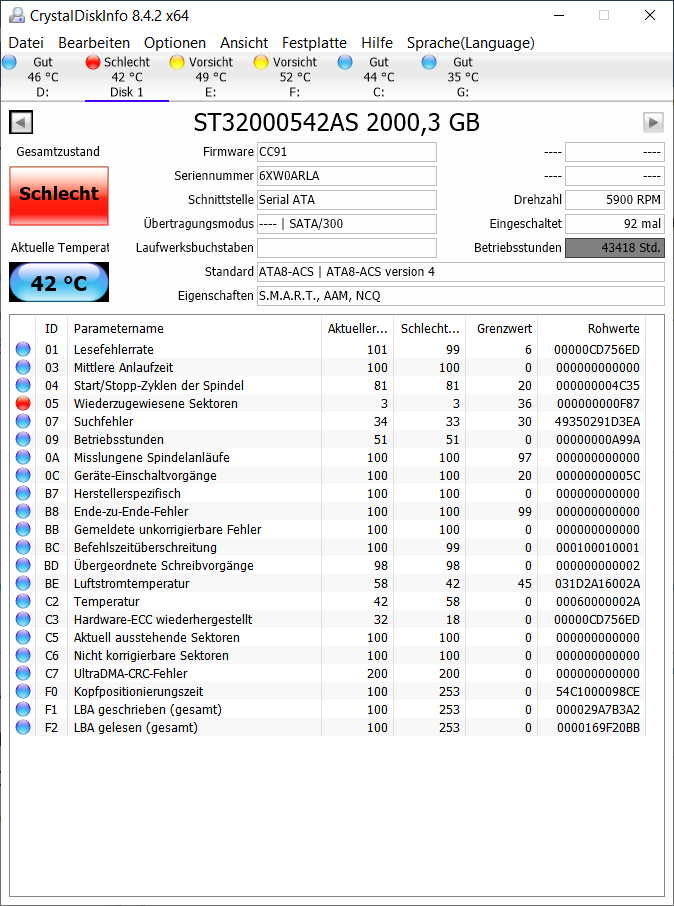The height and width of the screenshot is (906, 674).
Task: Click the status orb of Luftstromtemperatur row
Action: coord(23,584)
